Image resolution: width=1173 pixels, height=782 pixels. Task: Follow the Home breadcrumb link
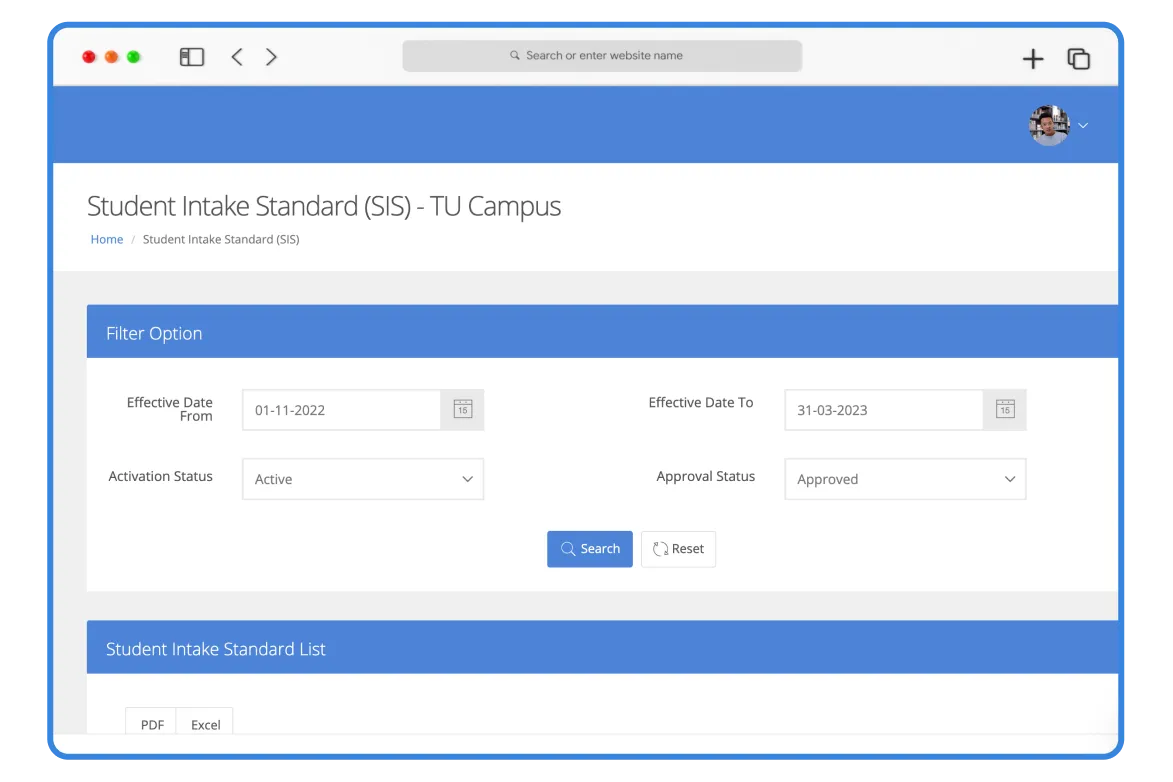pos(106,239)
